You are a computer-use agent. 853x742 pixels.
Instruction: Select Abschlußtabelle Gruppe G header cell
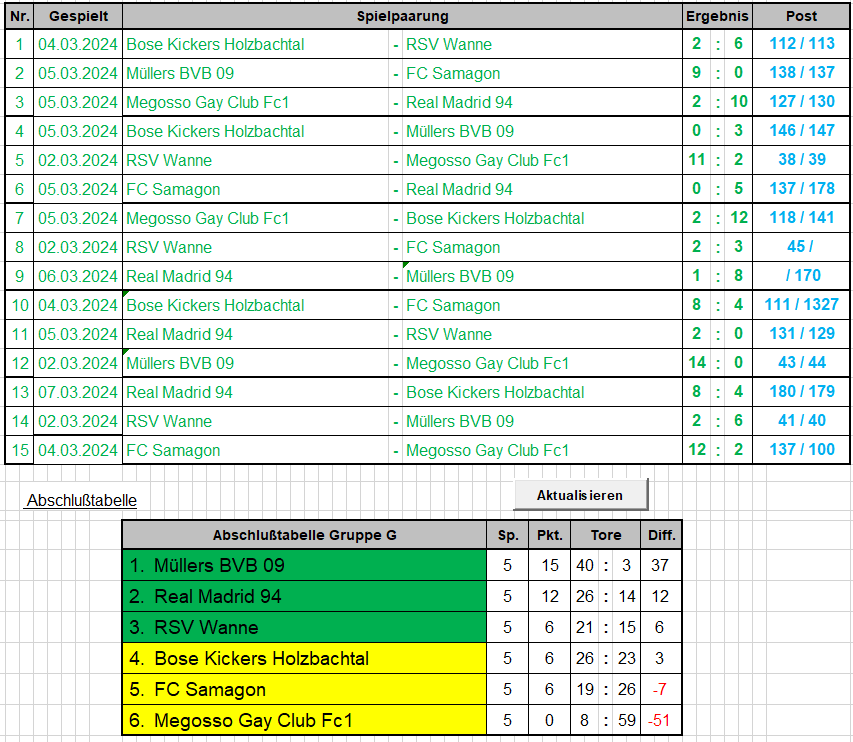(x=305, y=535)
